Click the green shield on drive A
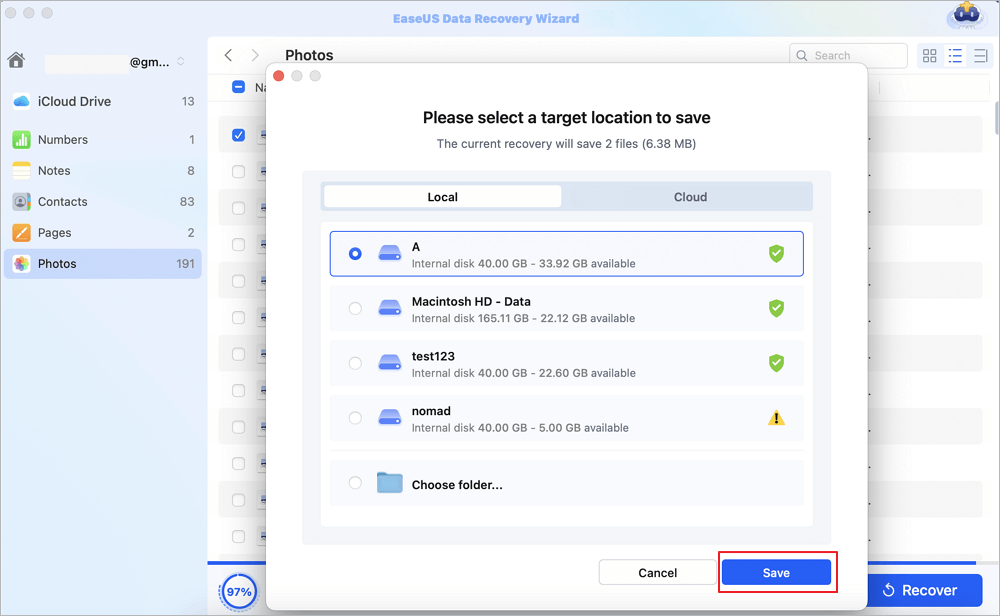Screen dimensions: 1000x616 (776, 254)
